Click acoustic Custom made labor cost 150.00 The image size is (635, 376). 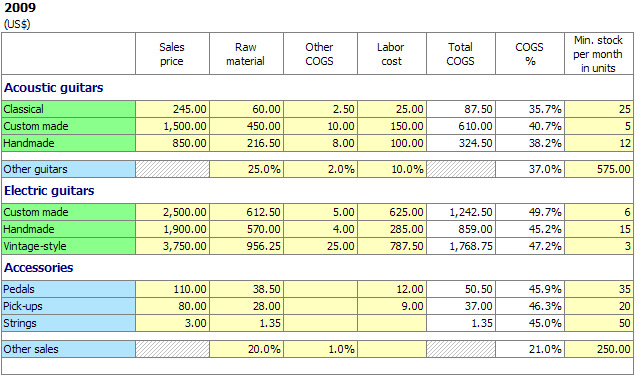click(x=392, y=126)
